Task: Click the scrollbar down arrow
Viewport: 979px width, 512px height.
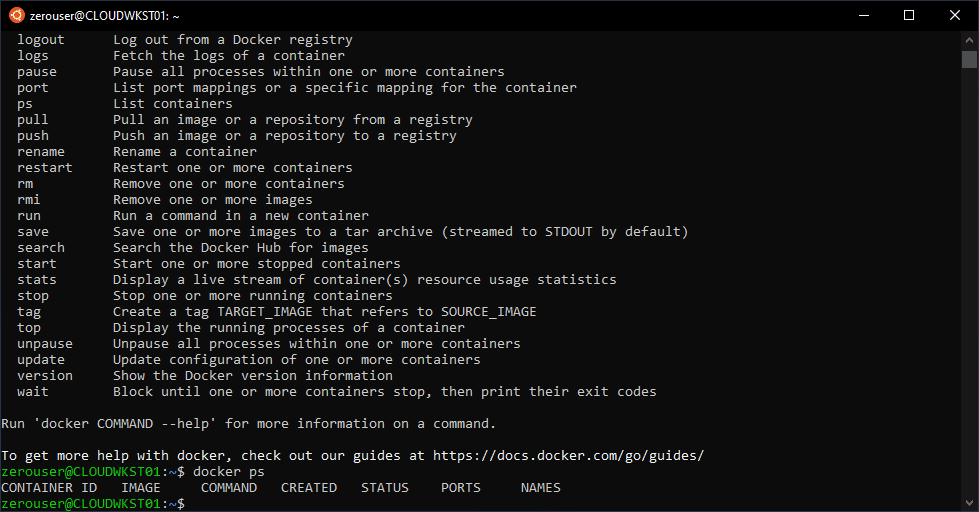Action: point(969,503)
